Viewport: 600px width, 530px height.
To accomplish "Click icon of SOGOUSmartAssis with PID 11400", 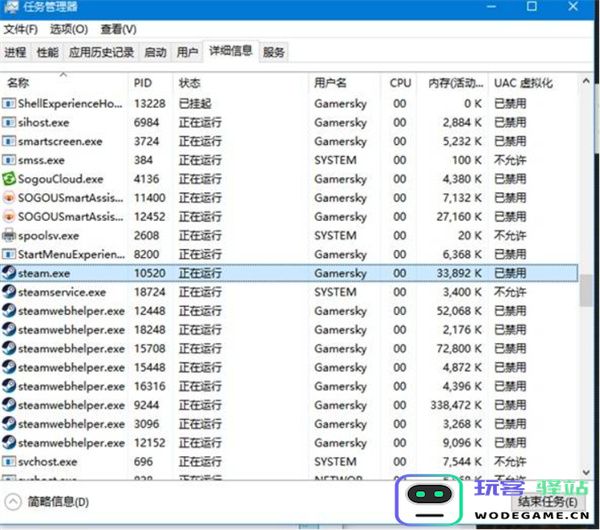I will [9, 197].
